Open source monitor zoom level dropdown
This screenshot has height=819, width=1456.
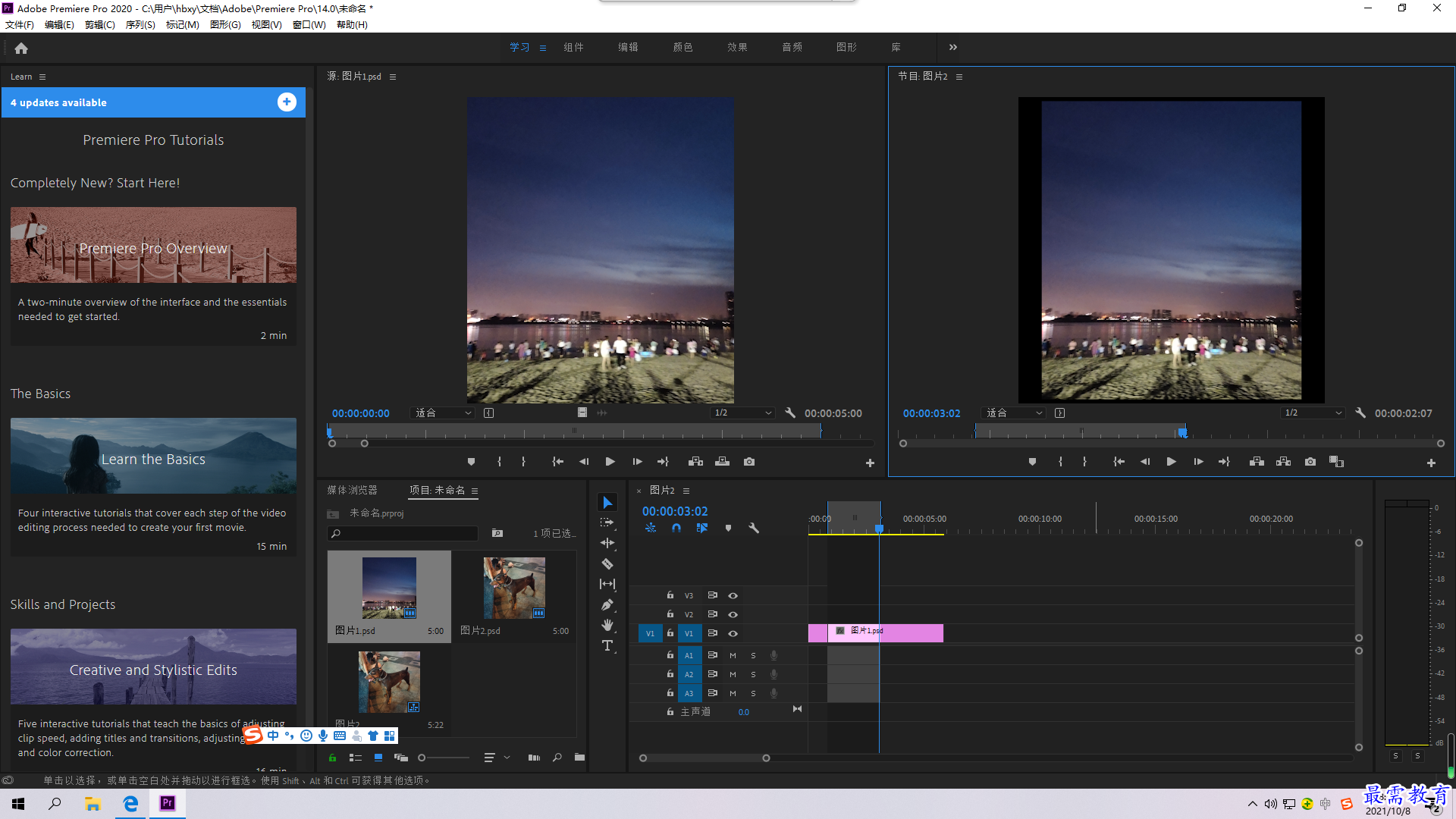[x=443, y=413]
